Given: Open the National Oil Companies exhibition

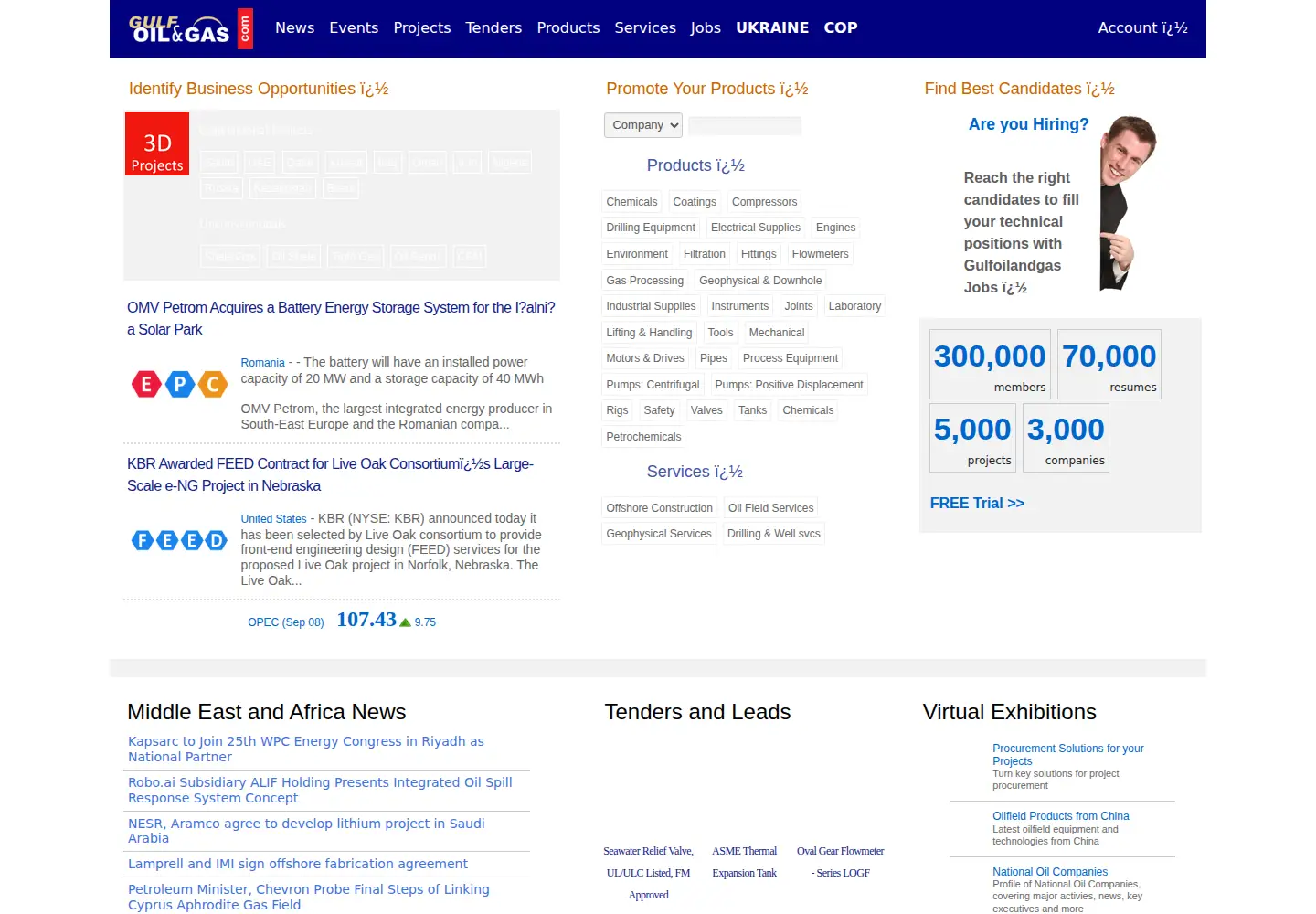Looking at the screenshot, I should click(1050, 872).
